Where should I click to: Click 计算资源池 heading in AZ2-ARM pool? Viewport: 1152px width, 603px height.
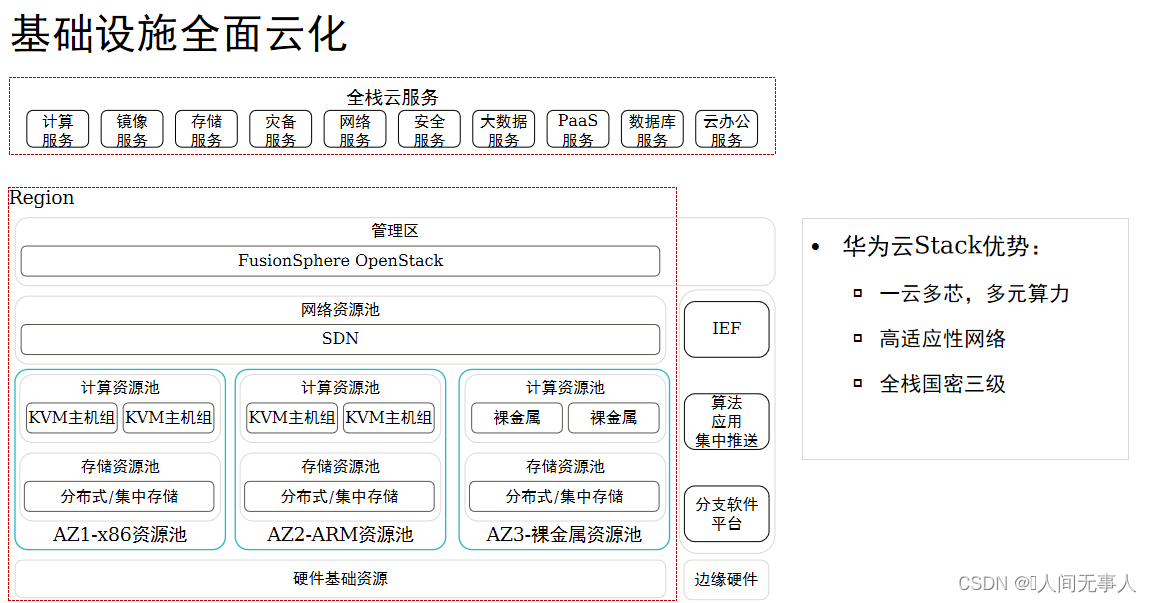340,388
